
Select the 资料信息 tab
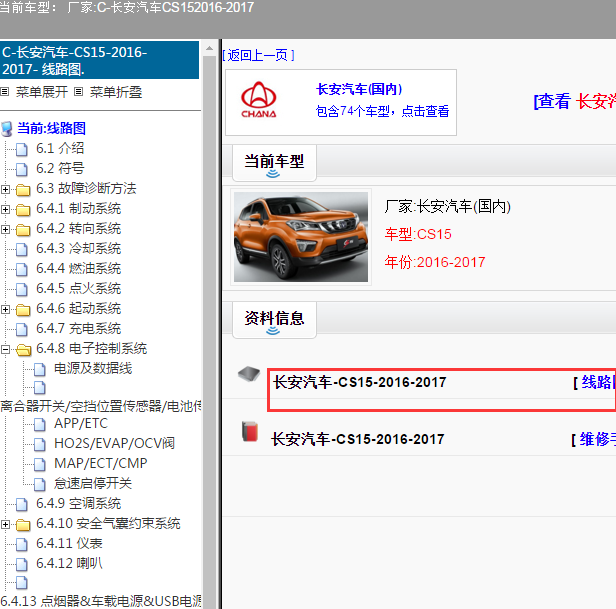[274, 320]
